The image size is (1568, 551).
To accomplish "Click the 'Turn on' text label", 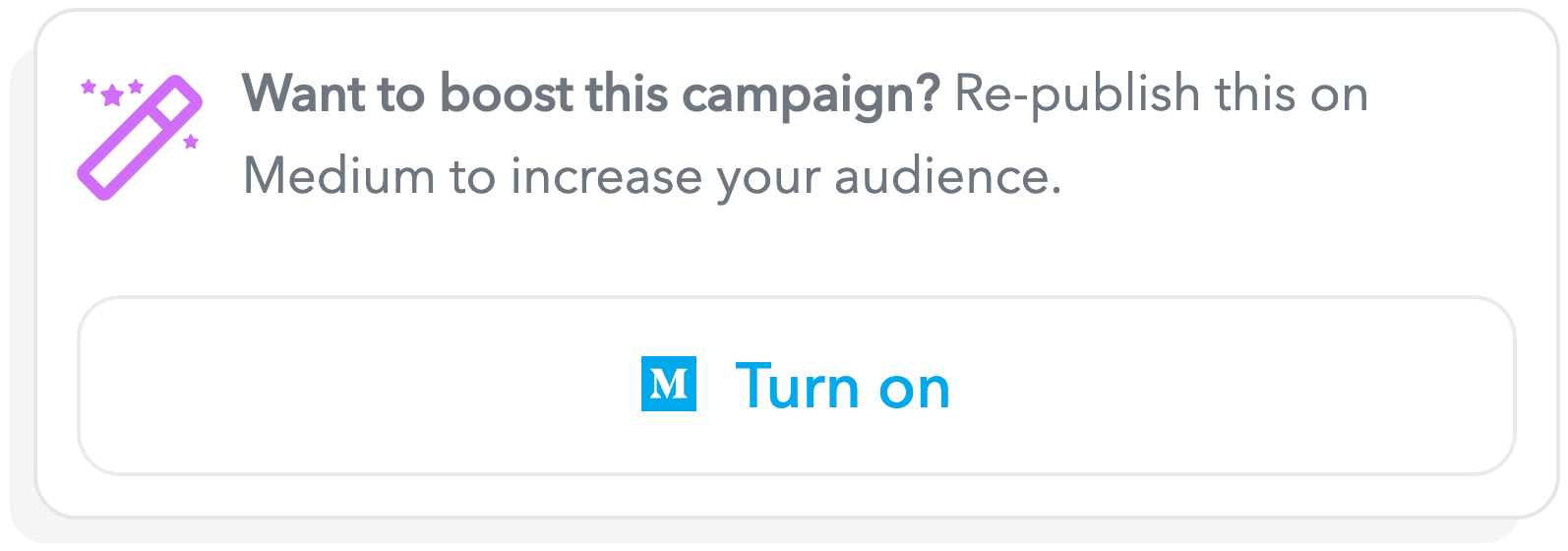I will [843, 386].
